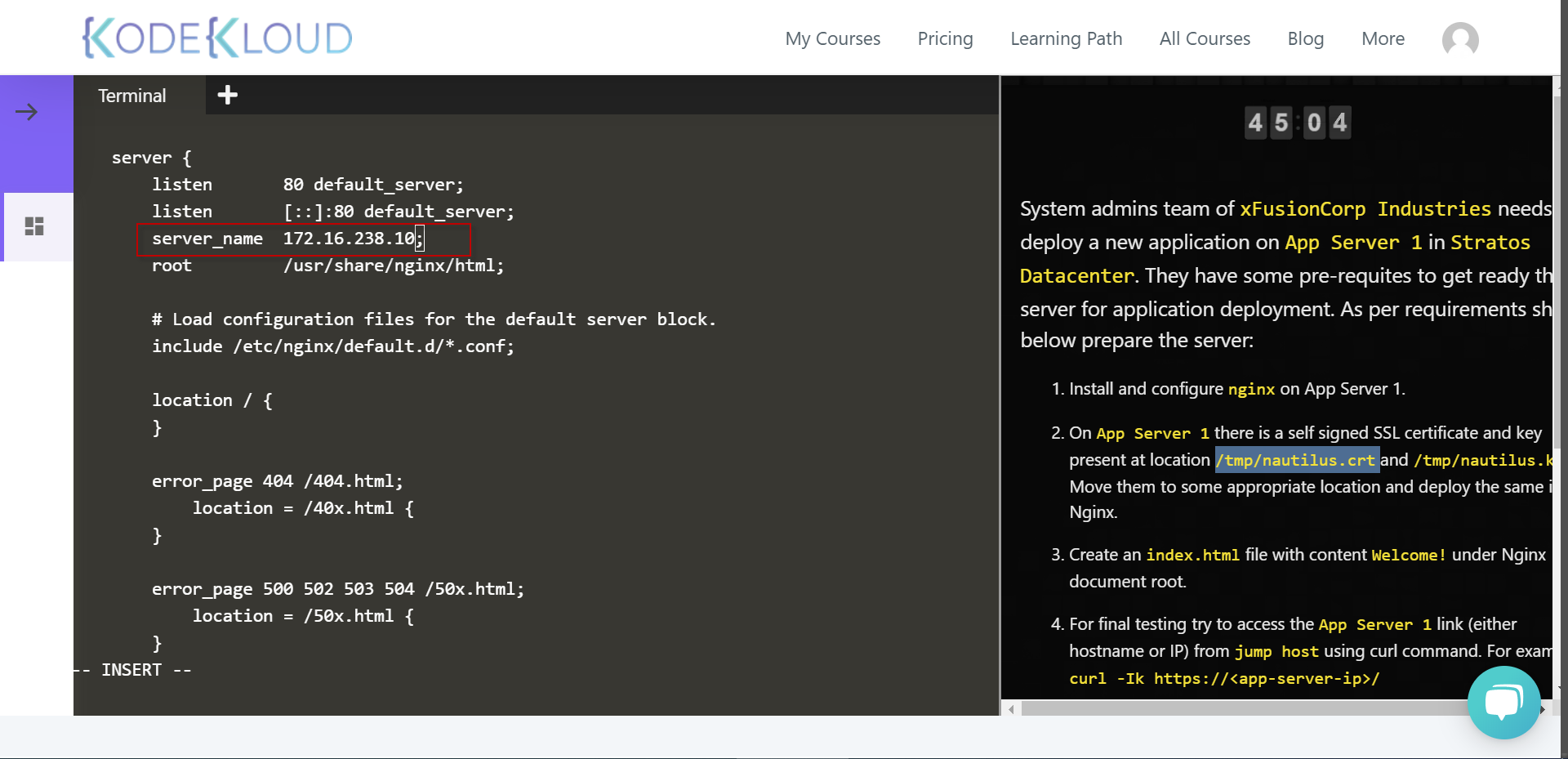Viewport: 1568px width, 759px height.
Task: Click the 'jump host' text in task 4
Action: [x=1276, y=651]
